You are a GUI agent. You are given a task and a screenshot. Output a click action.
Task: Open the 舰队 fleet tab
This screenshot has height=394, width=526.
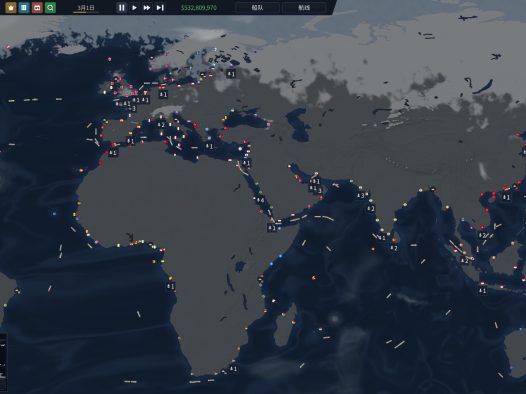tap(257, 8)
